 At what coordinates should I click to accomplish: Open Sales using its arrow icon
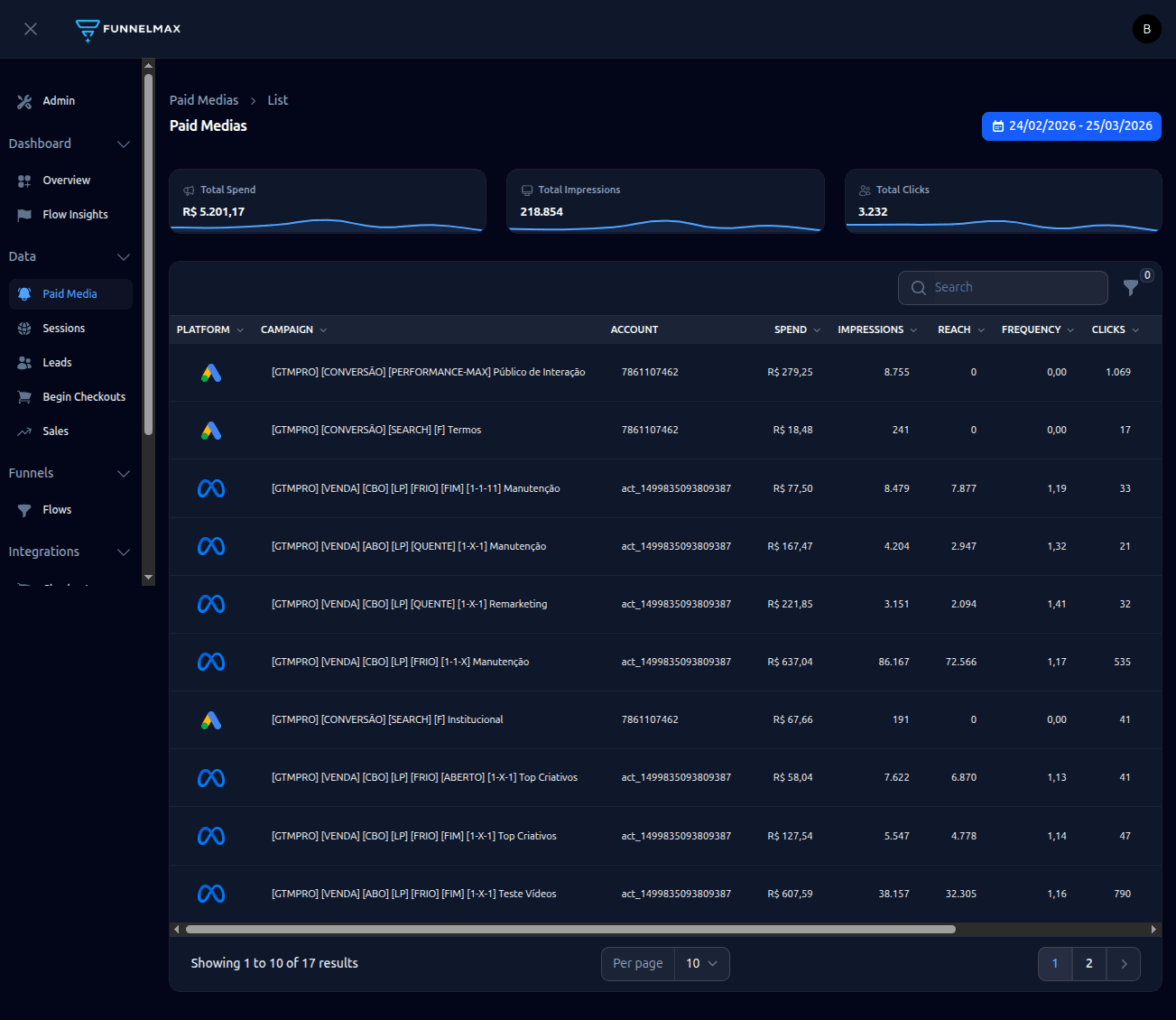pos(24,431)
